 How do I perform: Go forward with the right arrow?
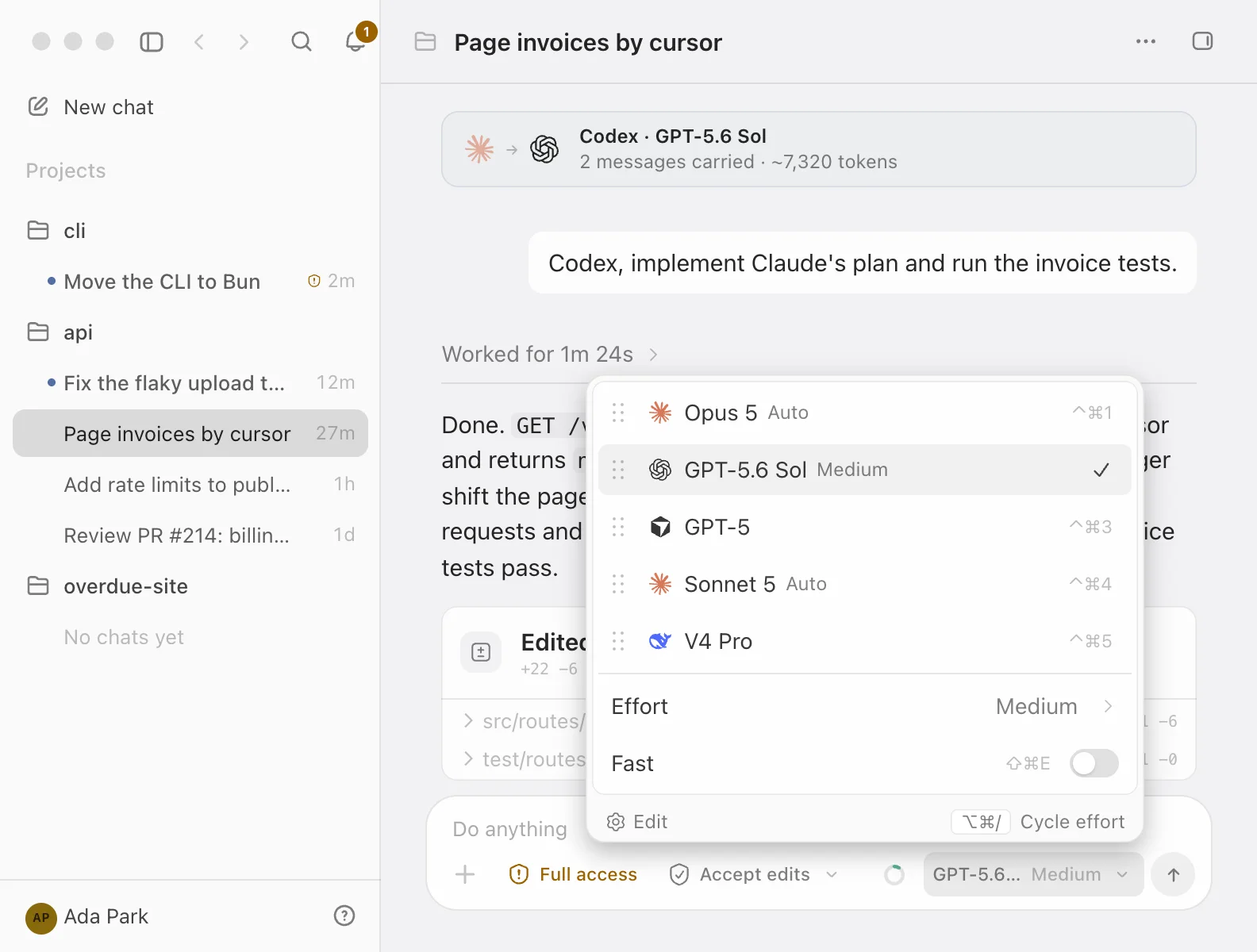click(x=244, y=41)
